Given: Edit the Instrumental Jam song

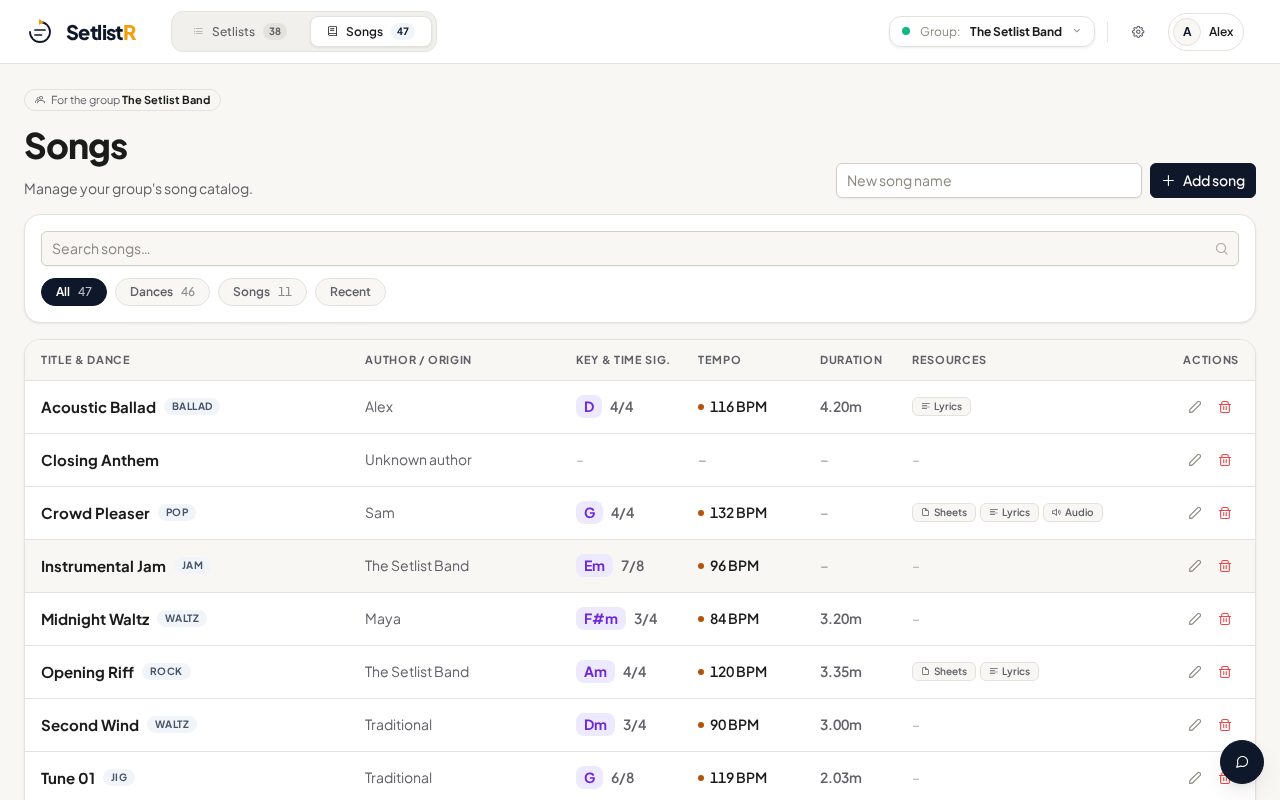Looking at the screenshot, I should tap(1194, 566).
